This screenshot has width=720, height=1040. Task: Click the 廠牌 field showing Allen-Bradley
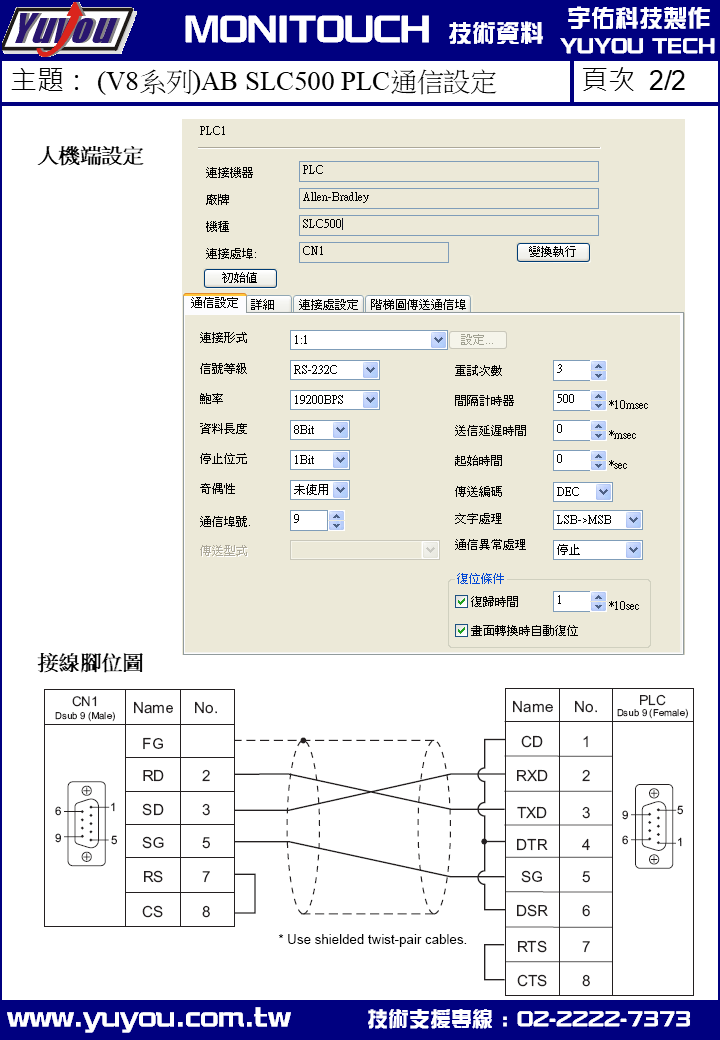449,198
